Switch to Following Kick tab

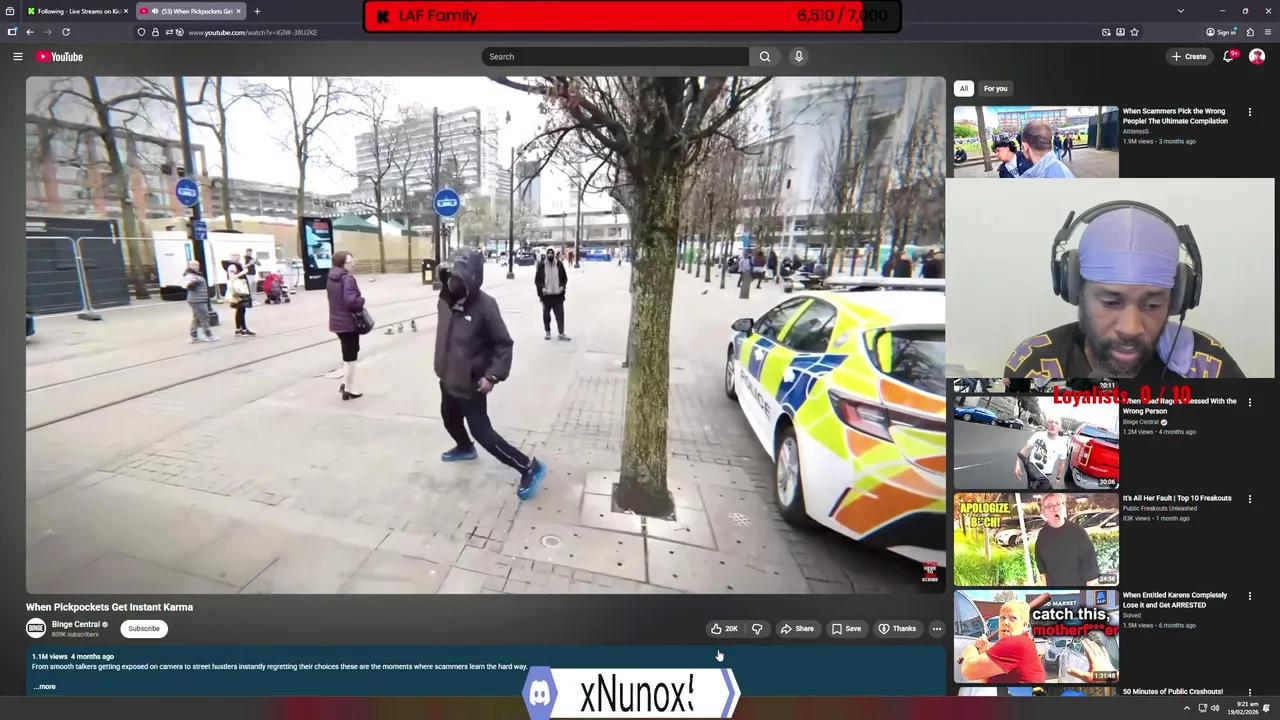click(75, 11)
